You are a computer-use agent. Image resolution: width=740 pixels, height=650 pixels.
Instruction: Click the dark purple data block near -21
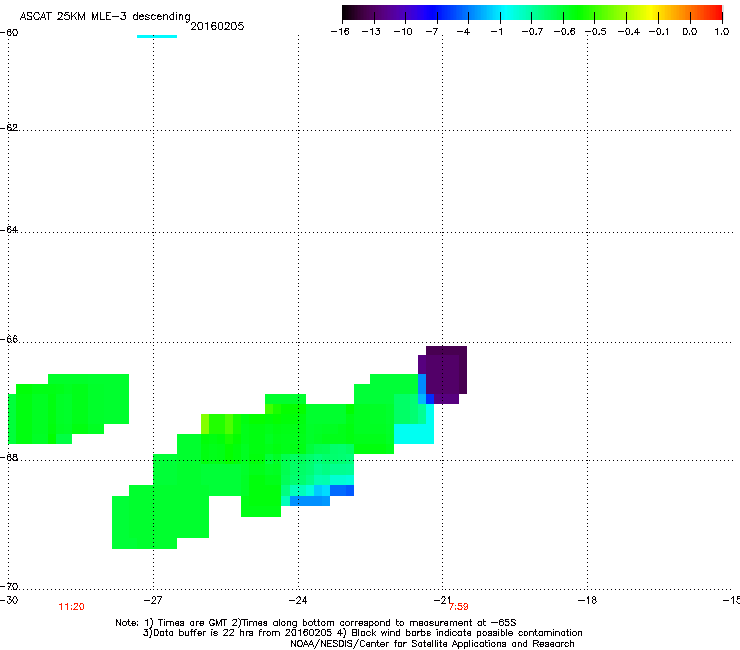point(443,375)
